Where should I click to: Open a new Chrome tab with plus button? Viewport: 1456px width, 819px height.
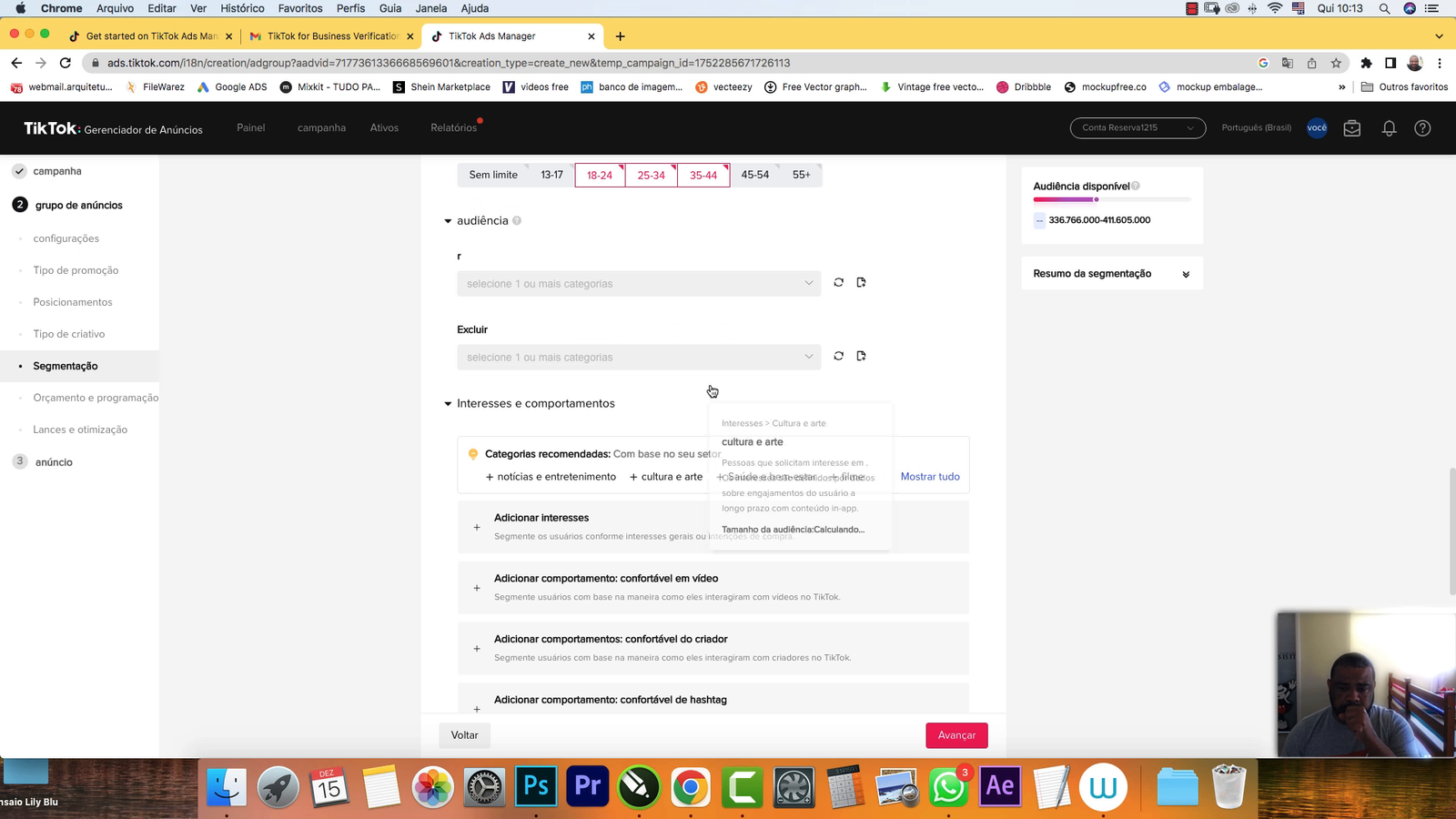(620, 36)
